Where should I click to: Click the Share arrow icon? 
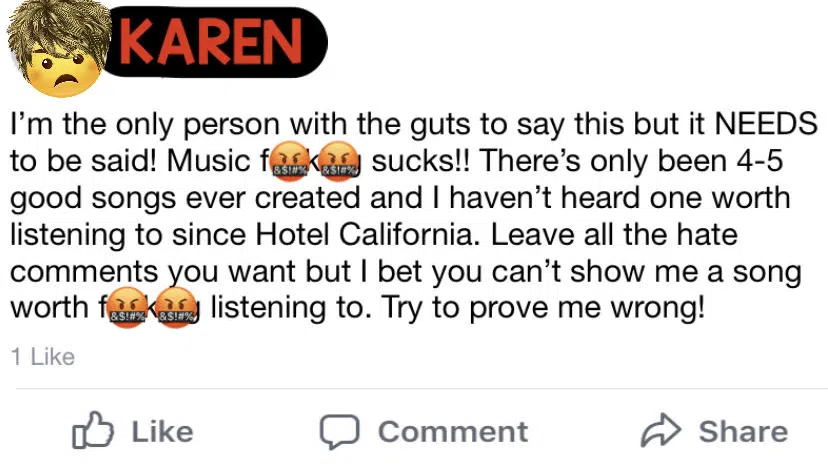pyautogui.click(x=661, y=431)
